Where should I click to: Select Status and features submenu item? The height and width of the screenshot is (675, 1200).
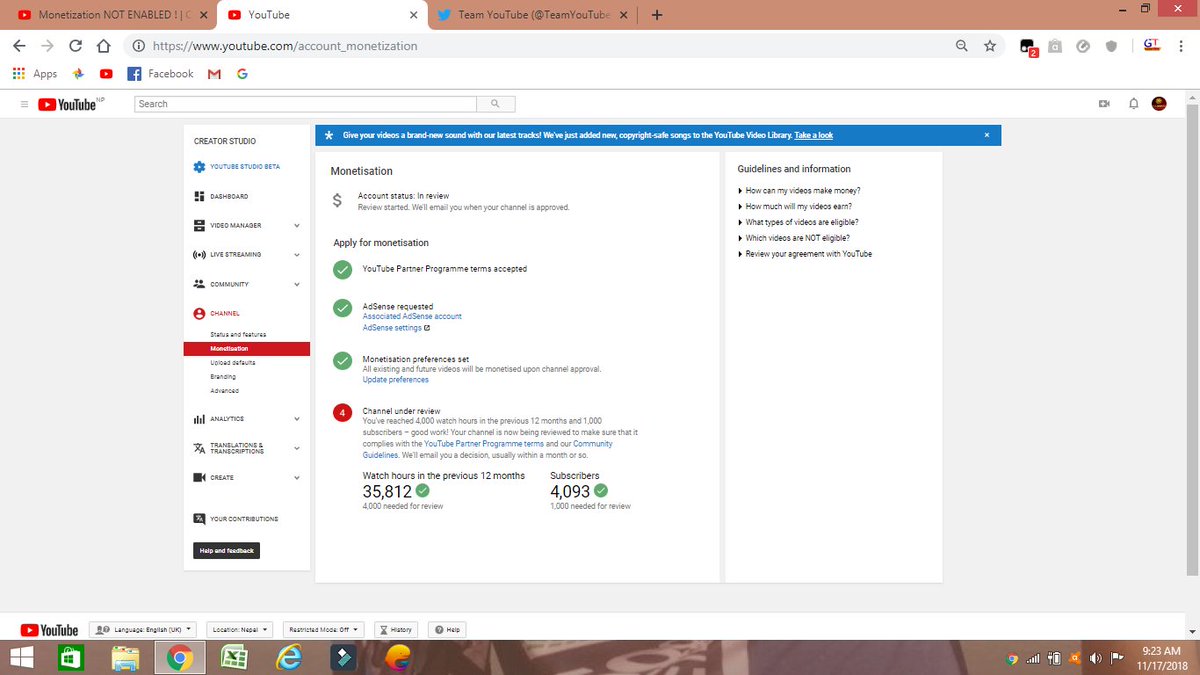(x=238, y=334)
